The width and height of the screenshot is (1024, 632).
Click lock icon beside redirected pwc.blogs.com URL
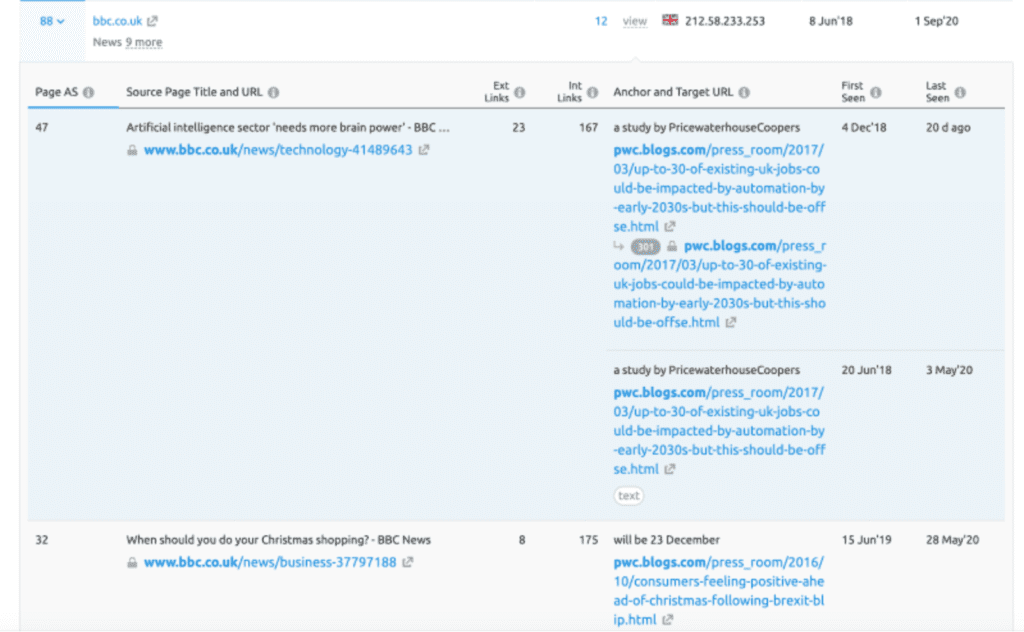pyautogui.click(x=671, y=246)
